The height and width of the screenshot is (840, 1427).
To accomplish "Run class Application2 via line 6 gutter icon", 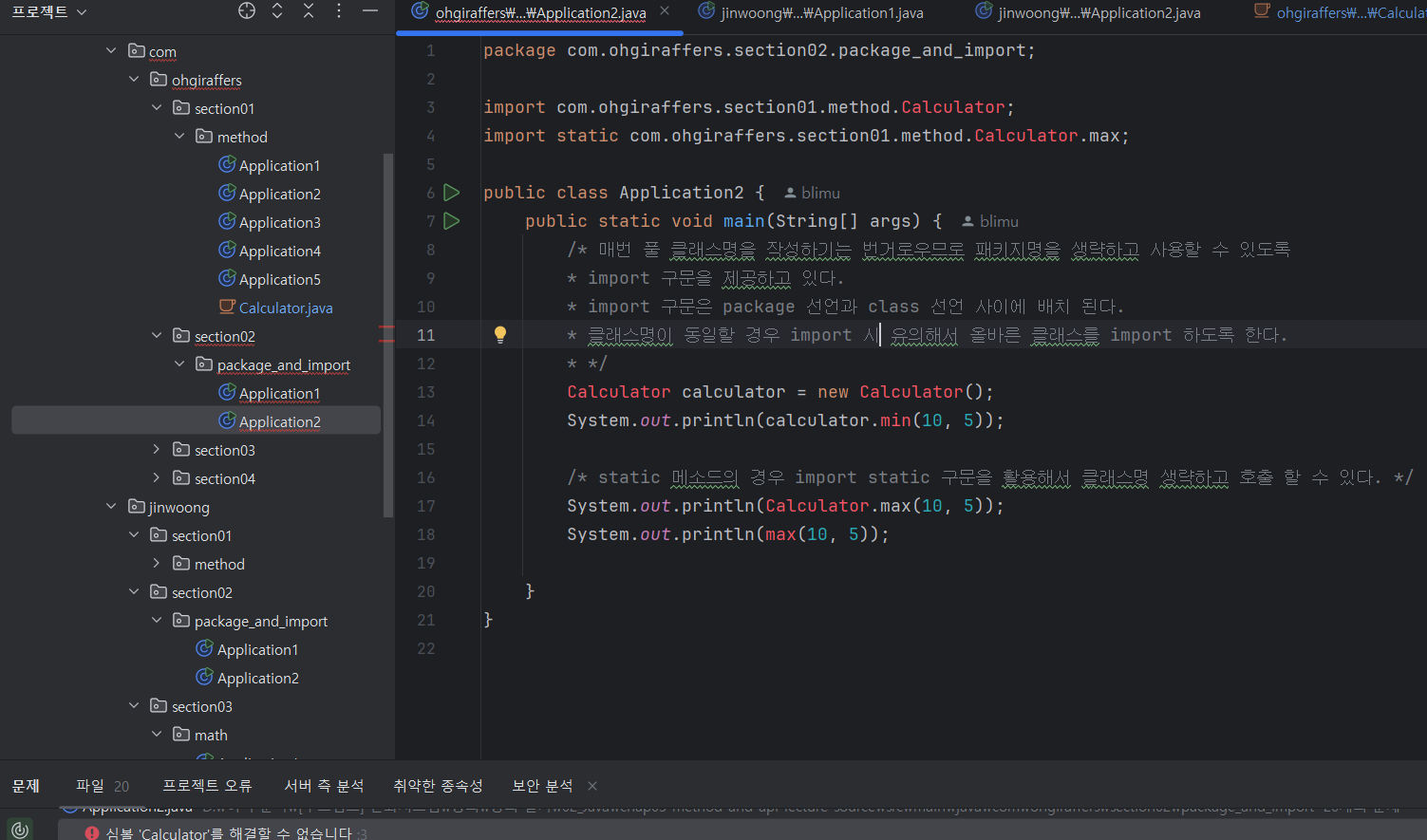I will point(452,193).
